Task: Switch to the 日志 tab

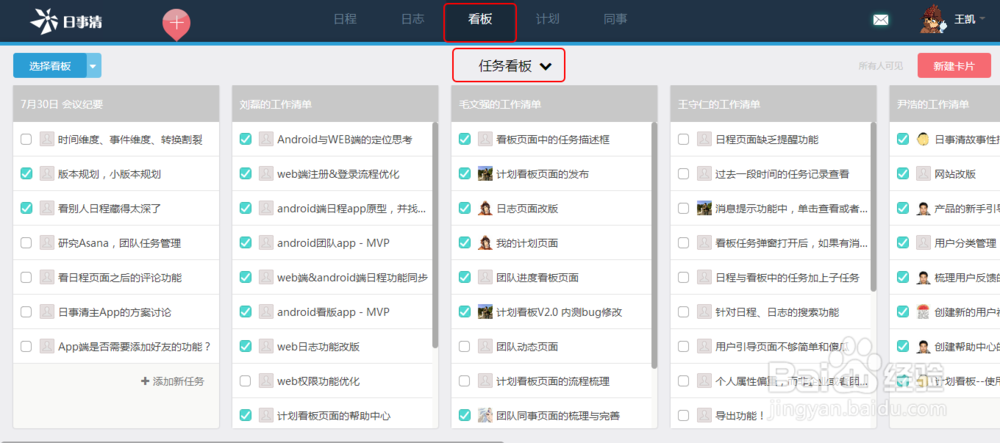Action: click(x=413, y=19)
